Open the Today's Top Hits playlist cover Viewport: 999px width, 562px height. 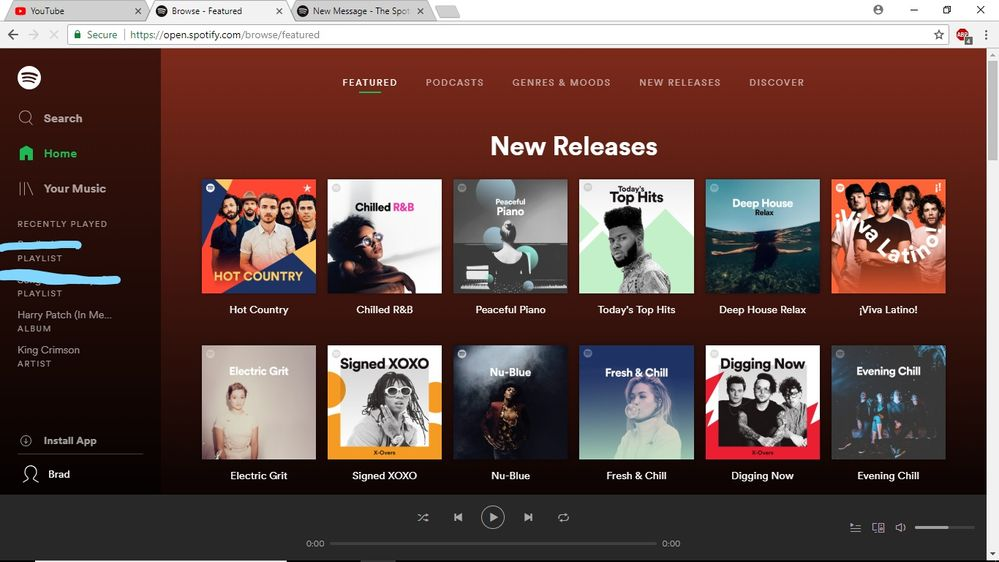pyautogui.click(x=636, y=237)
